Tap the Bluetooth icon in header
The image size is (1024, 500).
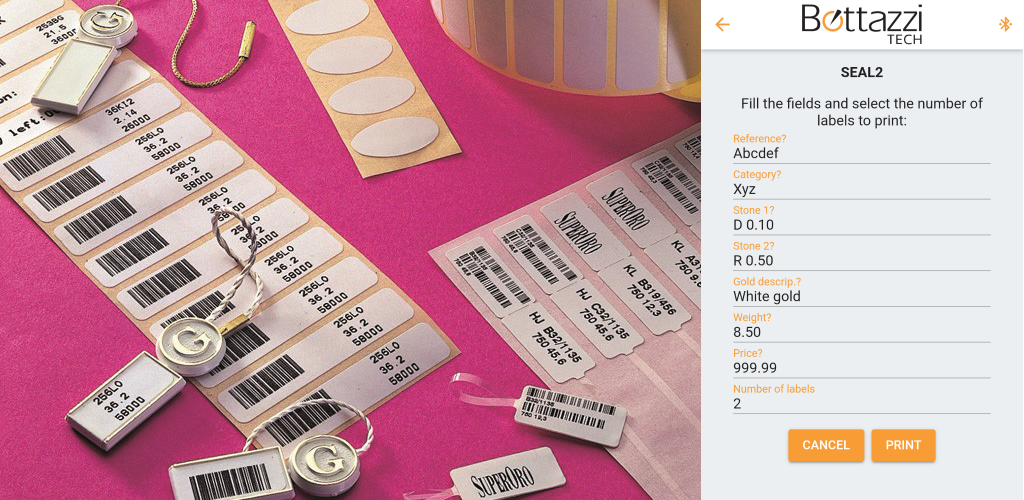(x=1004, y=24)
